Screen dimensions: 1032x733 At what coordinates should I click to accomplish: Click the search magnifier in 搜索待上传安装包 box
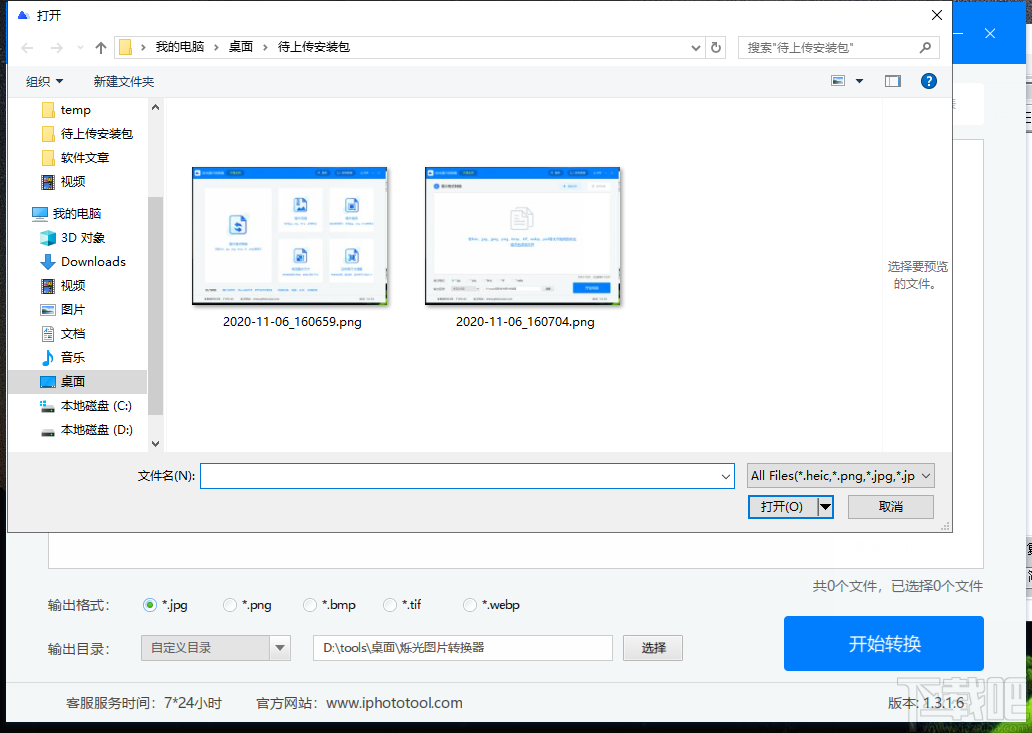[924, 47]
